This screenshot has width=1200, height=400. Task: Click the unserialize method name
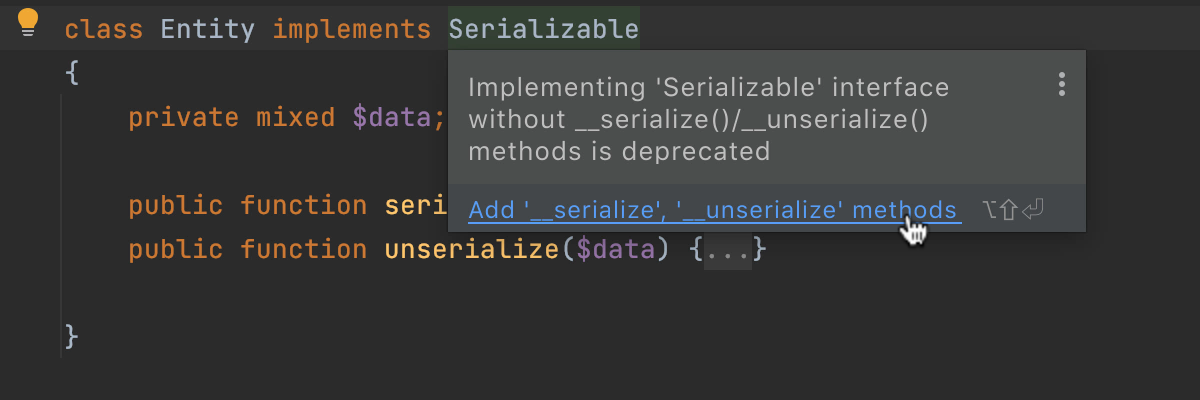(x=471, y=249)
